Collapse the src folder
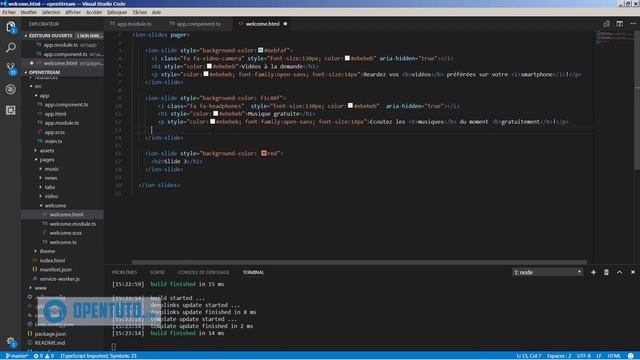Viewport: 640px width, 360px height. pyautogui.click(x=37, y=86)
